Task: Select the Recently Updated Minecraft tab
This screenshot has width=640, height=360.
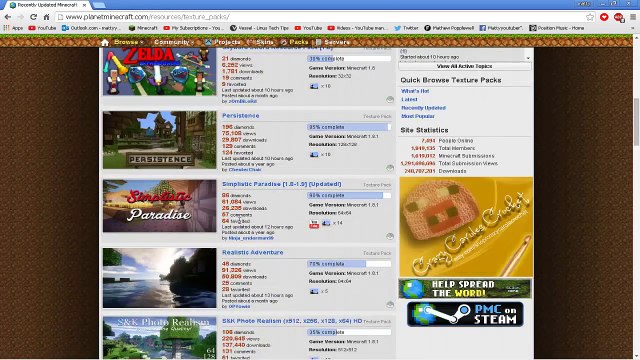Action: coord(48,5)
